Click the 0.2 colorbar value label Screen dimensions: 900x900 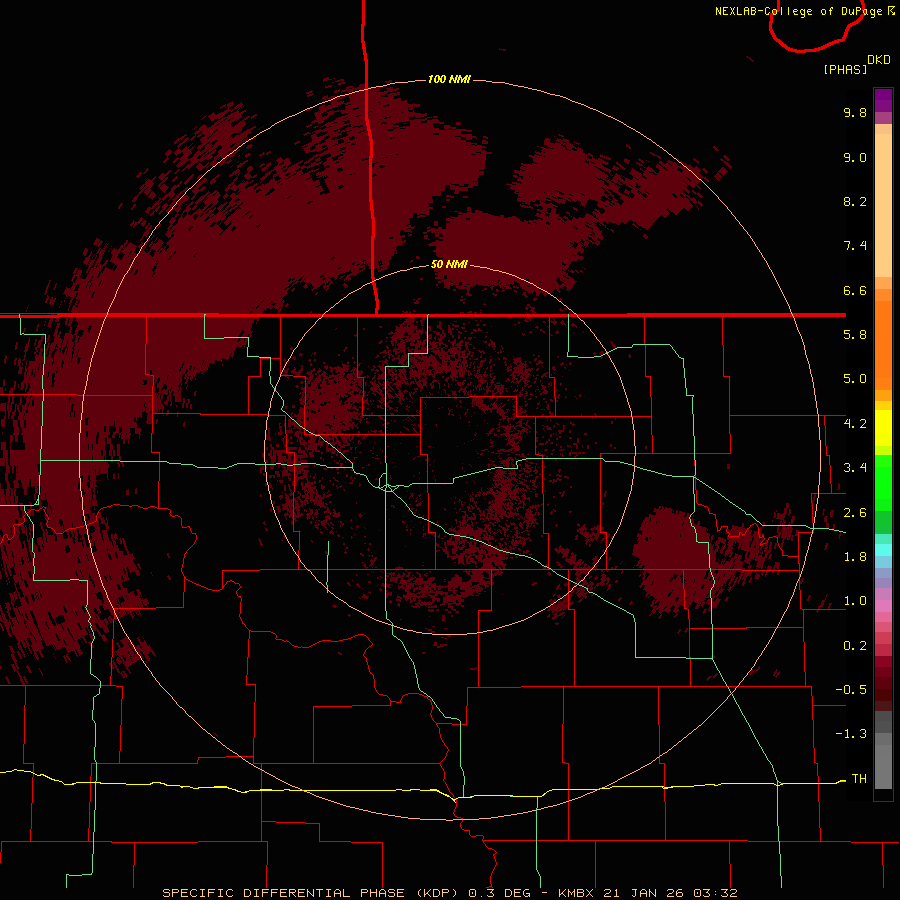point(855,646)
